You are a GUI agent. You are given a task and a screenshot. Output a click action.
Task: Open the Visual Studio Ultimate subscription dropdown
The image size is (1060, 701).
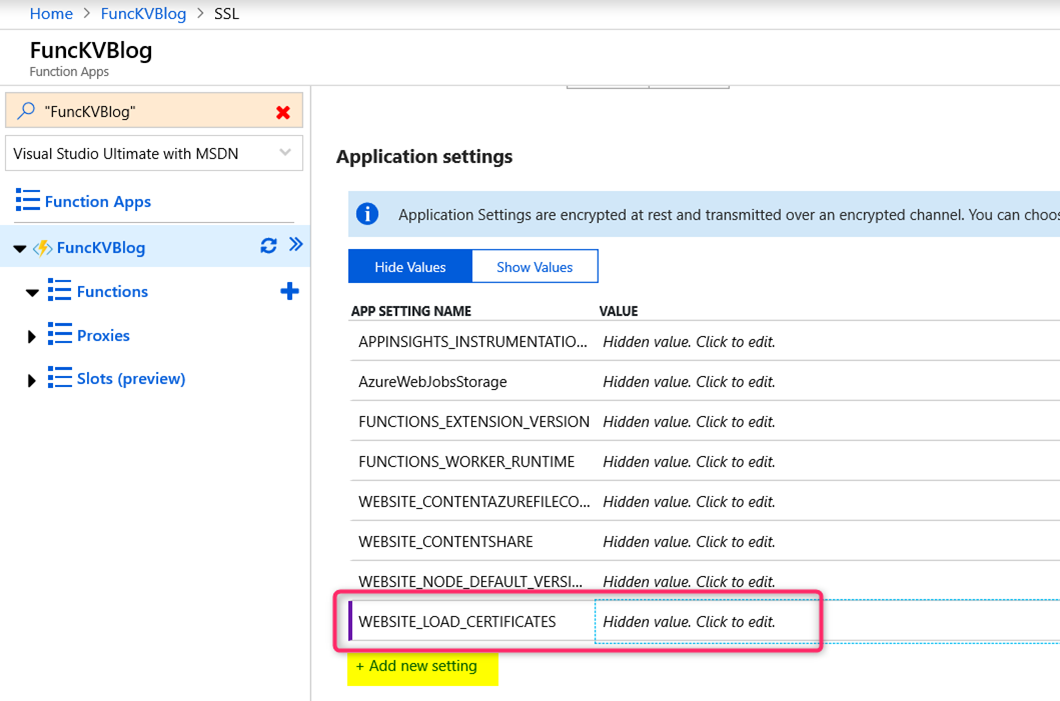153,153
